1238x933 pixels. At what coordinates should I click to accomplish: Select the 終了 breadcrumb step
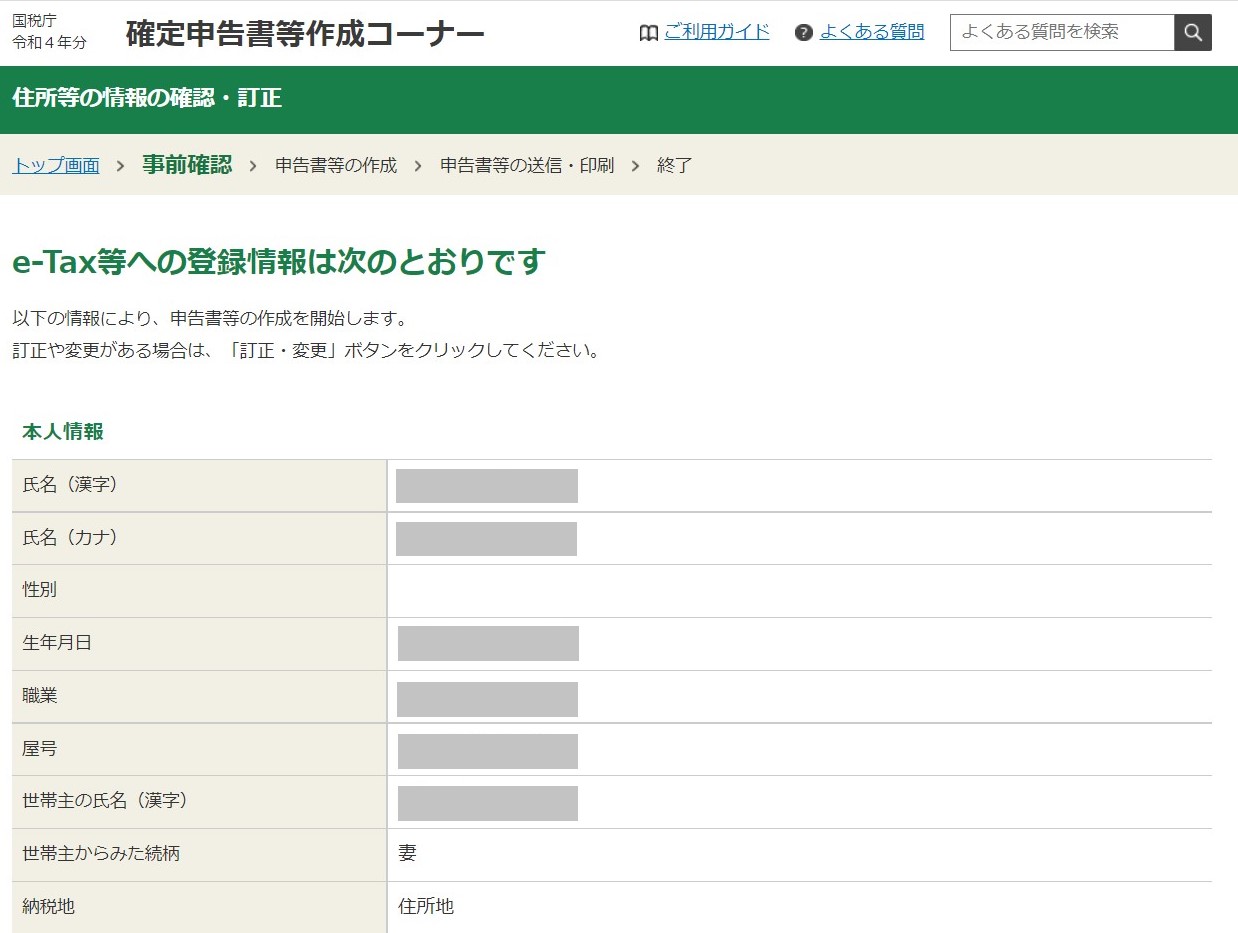point(674,166)
